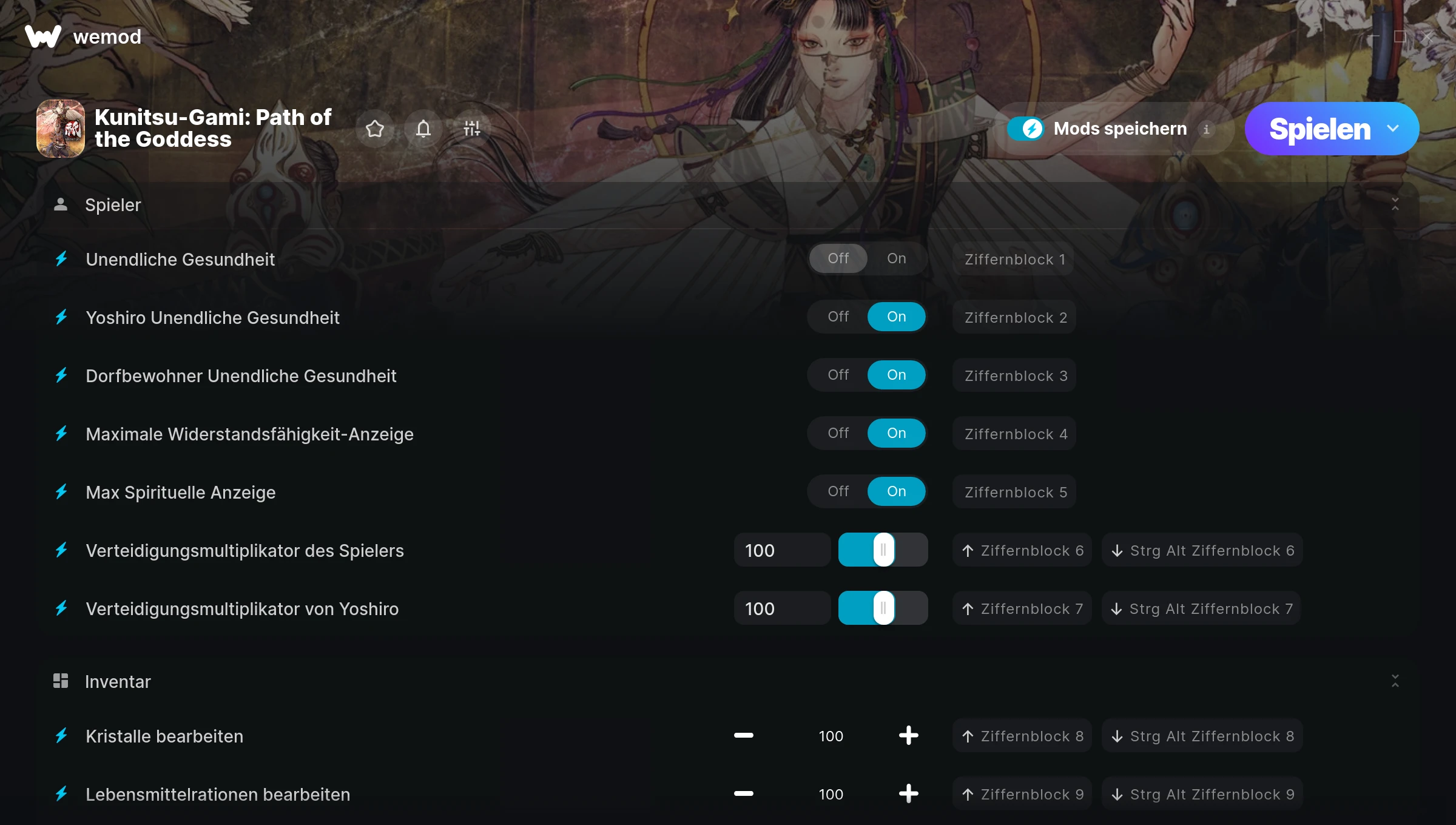Image resolution: width=1456 pixels, height=825 pixels.
Task: Turn Off Yoshiro Unendliche Gesundheit
Action: 838,317
